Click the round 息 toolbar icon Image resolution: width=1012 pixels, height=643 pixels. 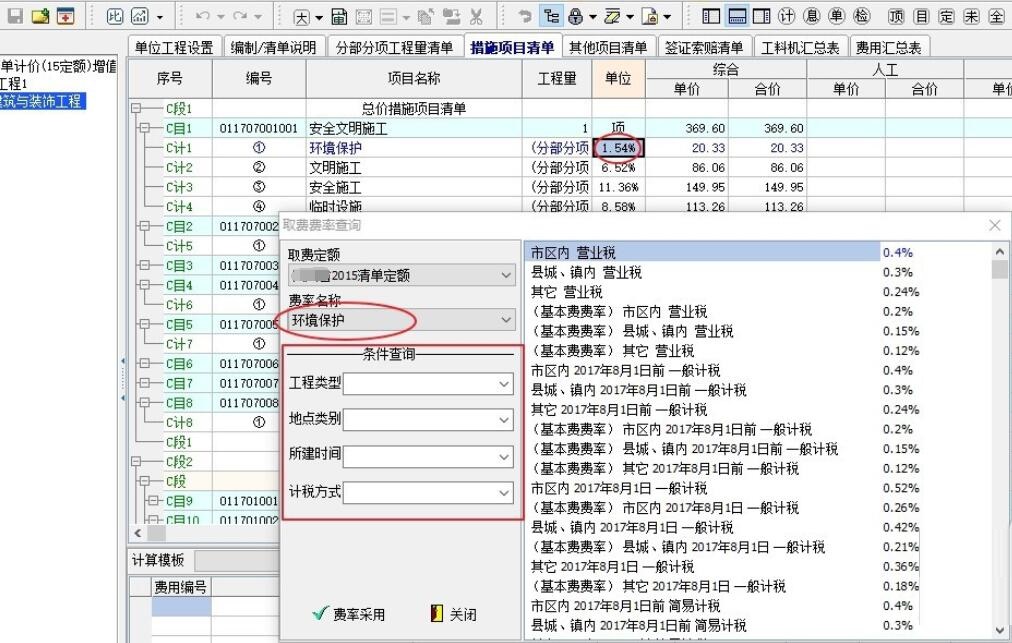[x=812, y=16]
